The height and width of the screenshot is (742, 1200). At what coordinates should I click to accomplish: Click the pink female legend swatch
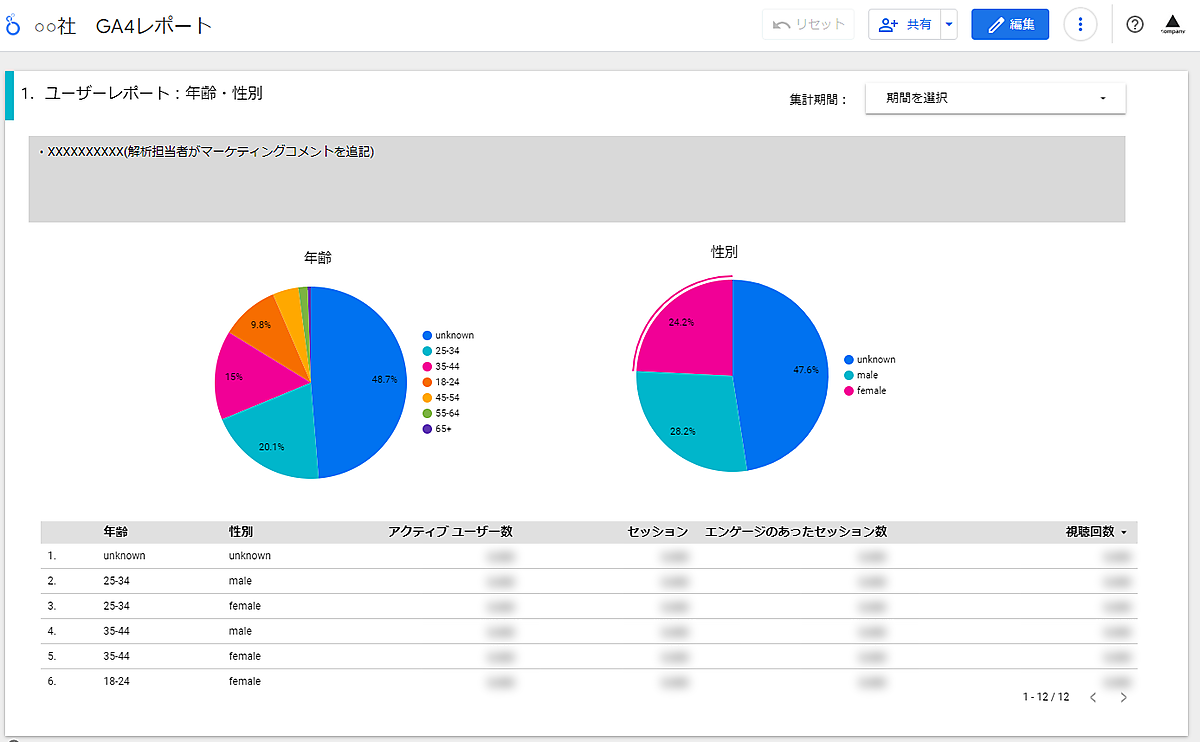(x=849, y=391)
